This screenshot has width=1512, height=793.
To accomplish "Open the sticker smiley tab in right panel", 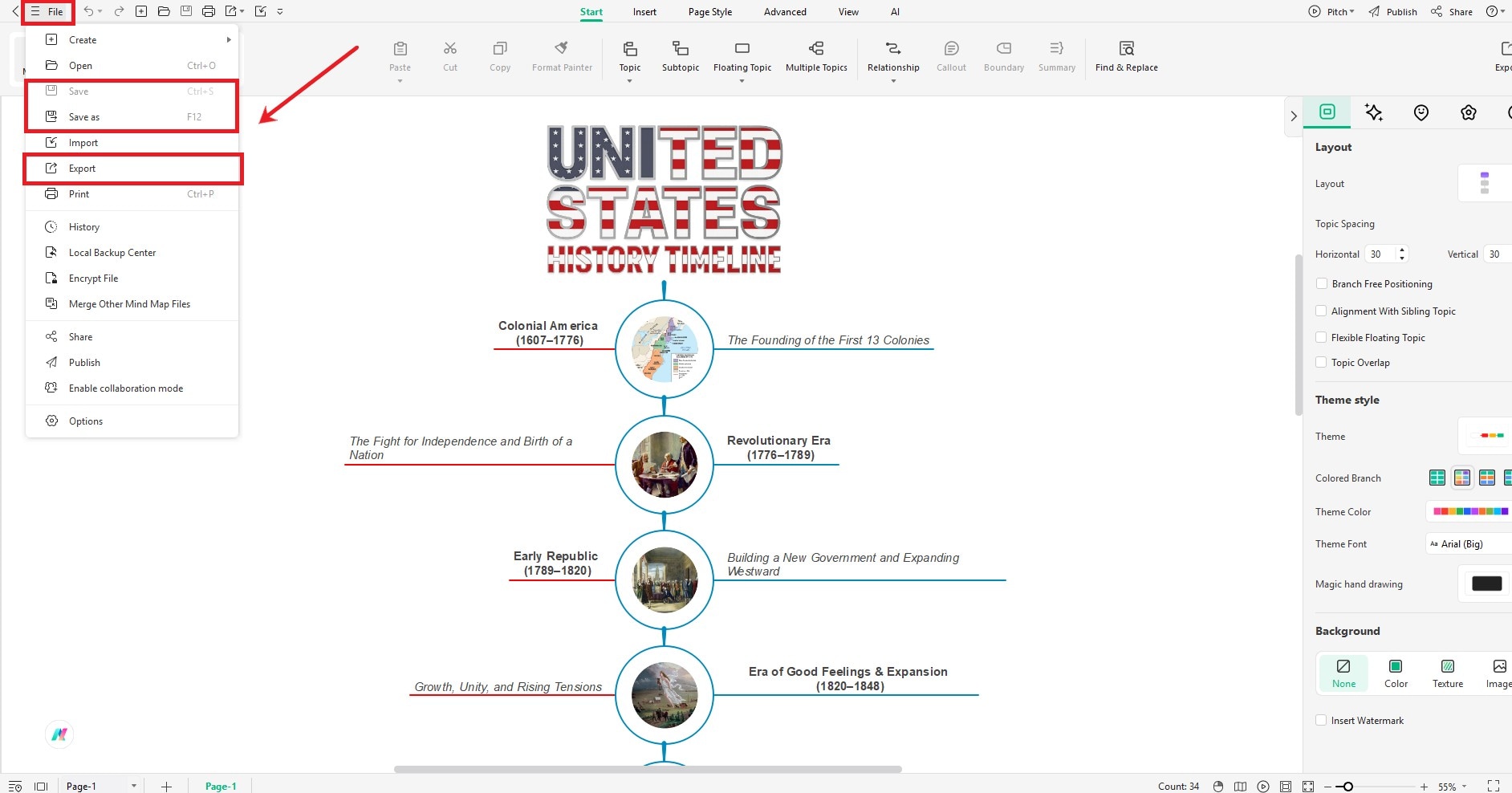I will point(1421,112).
